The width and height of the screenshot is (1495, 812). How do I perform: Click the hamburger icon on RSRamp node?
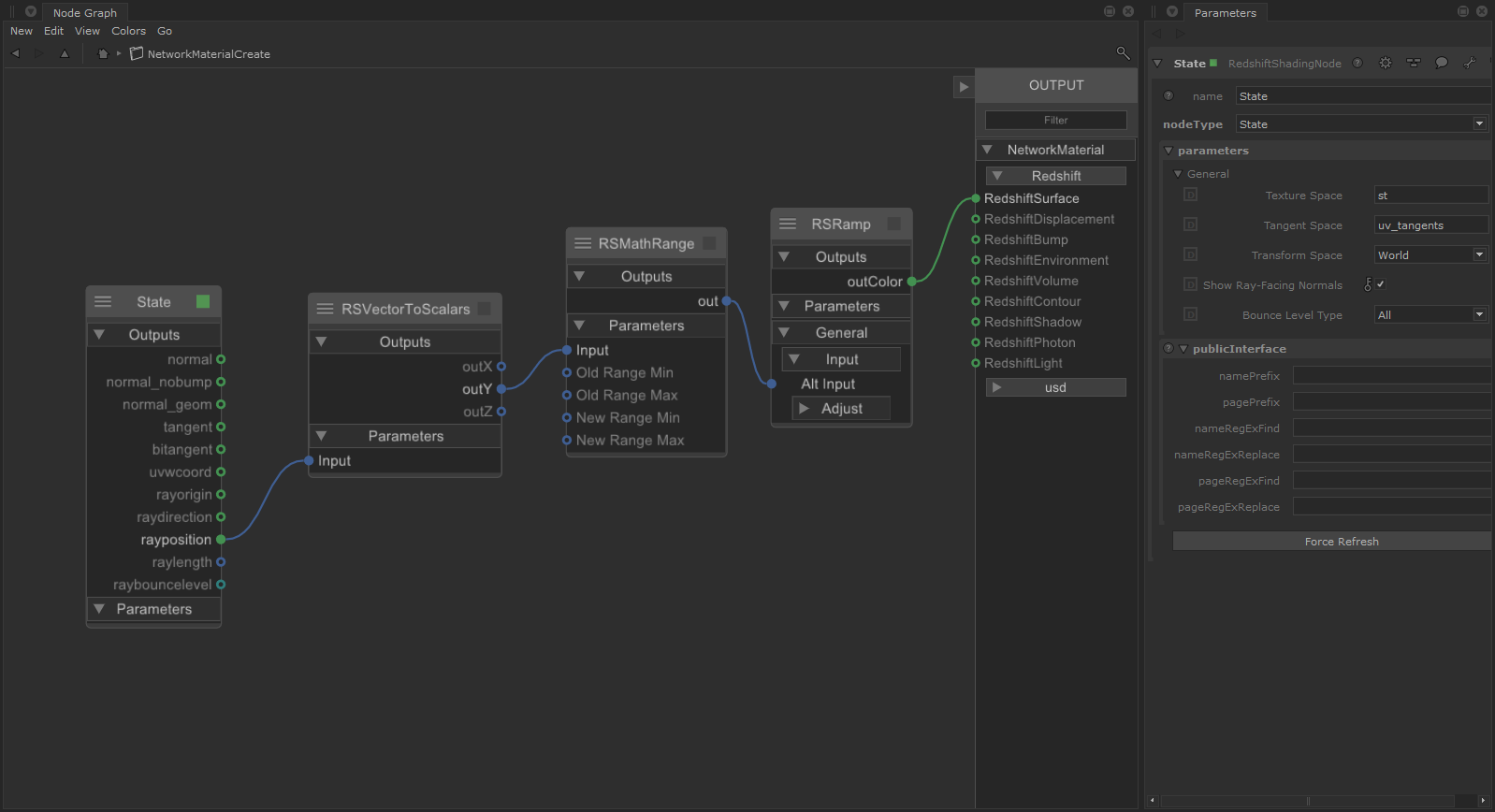pyautogui.click(x=788, y=225)
